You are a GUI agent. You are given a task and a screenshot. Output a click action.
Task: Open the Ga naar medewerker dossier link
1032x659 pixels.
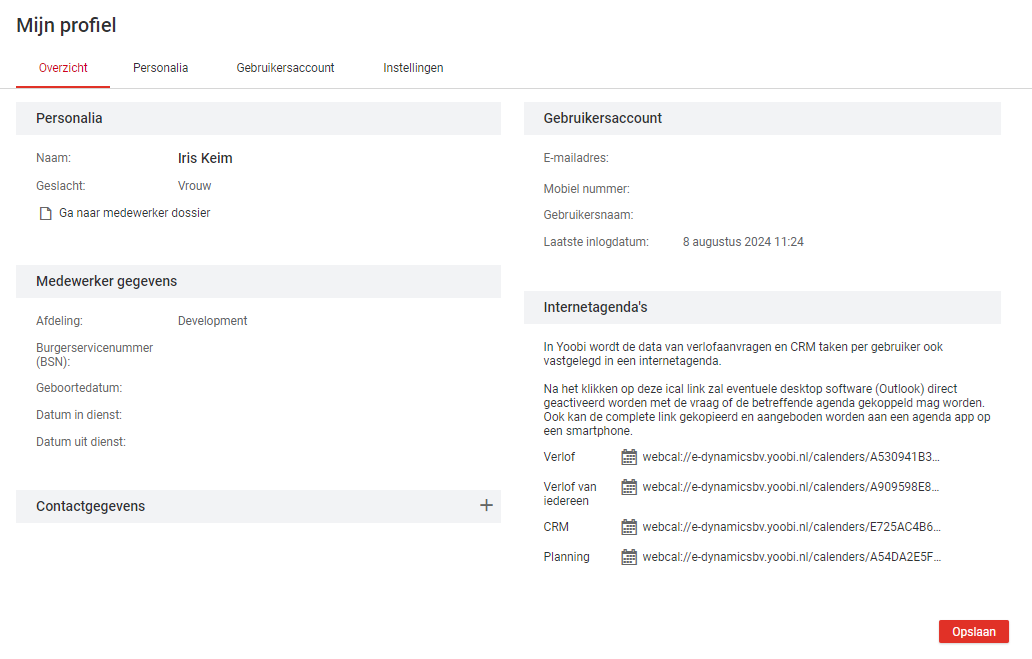[x=135, y=213]
